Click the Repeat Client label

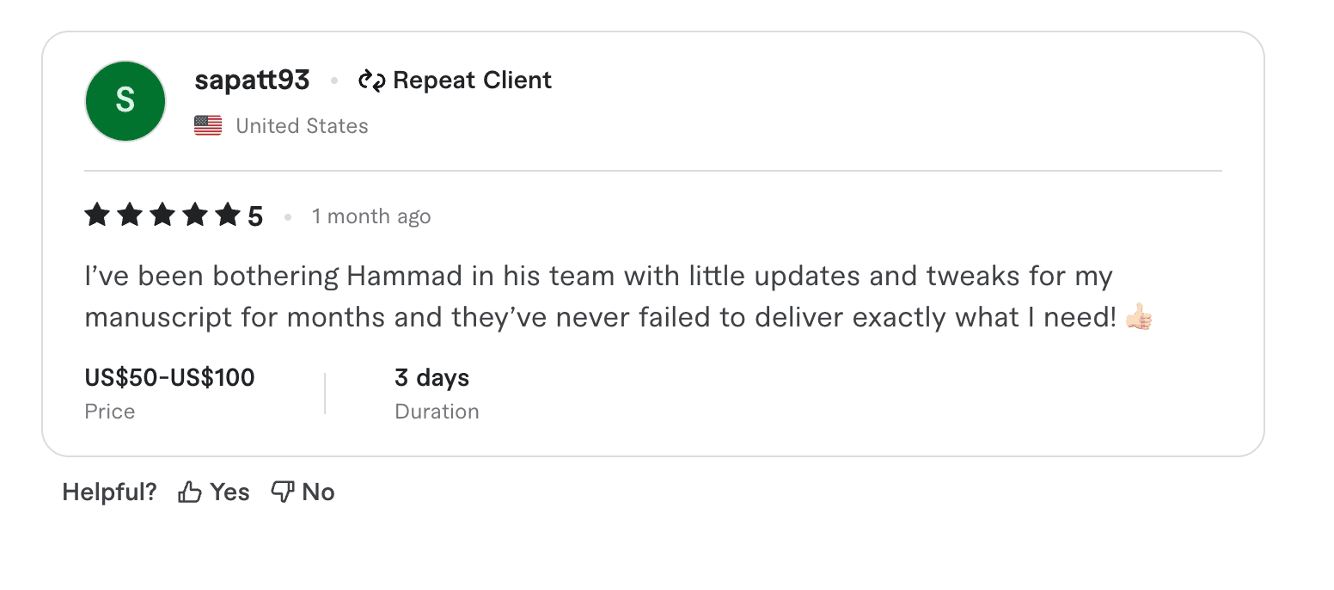tap(471, 80)
